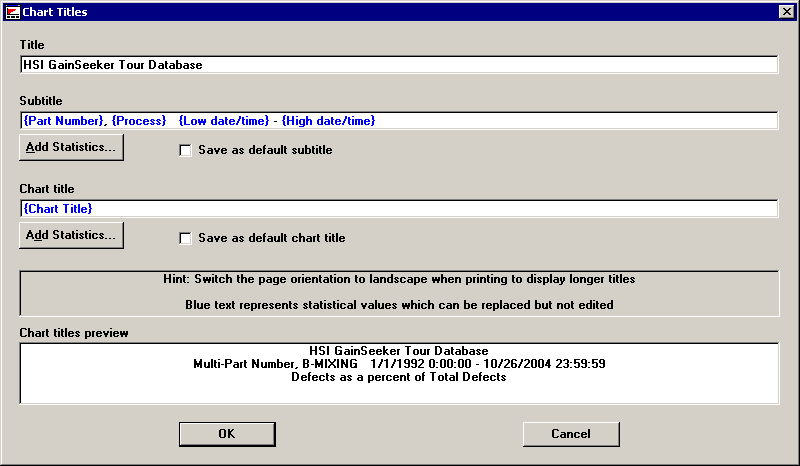
Task: Click the landscape orientation hint text
Action: point(399,279)
